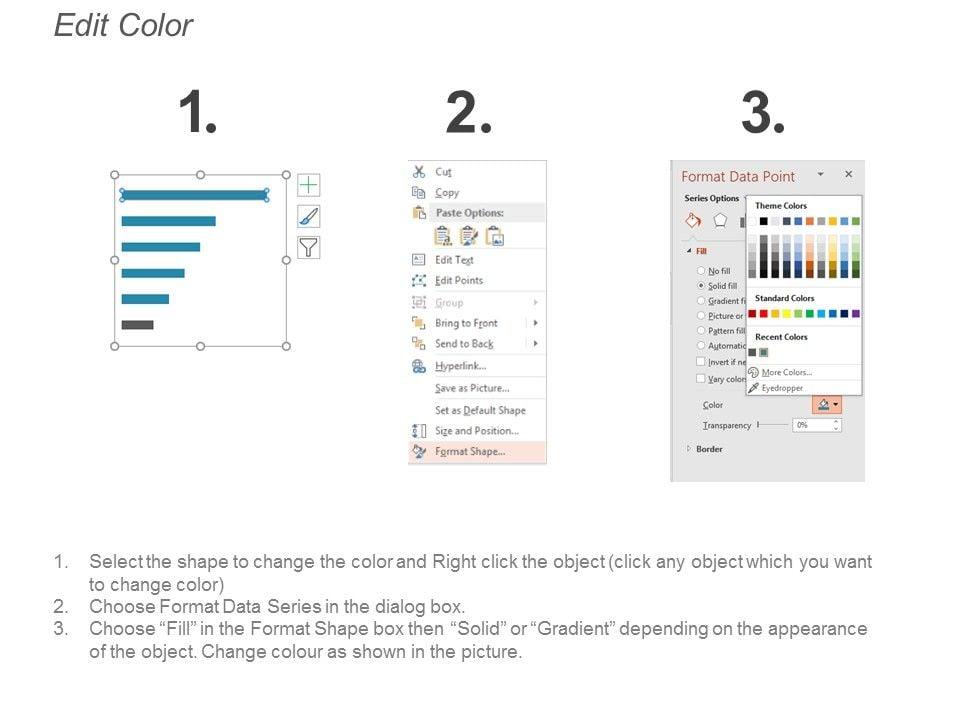Open the Chart Filters funnel icon
Screen dimensions: 960x720
click(309, 248)
